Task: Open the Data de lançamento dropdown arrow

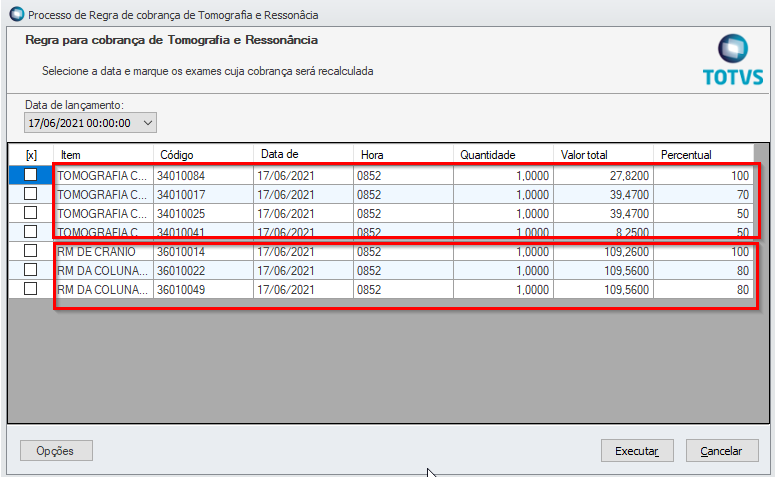Action: (148, 123)
